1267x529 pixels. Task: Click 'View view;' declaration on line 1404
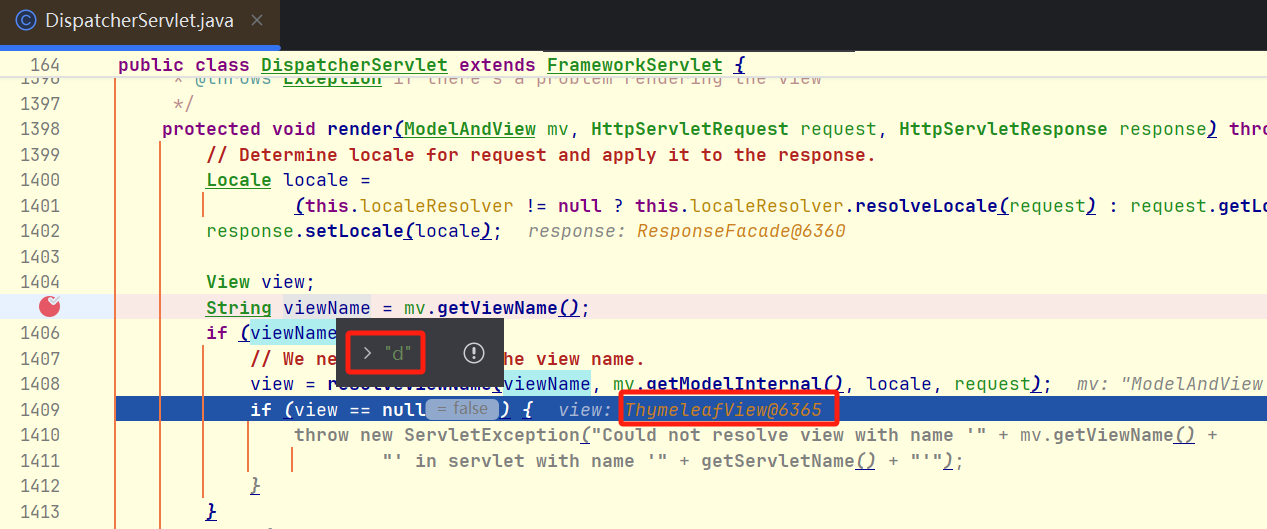[x=261, y=282]
